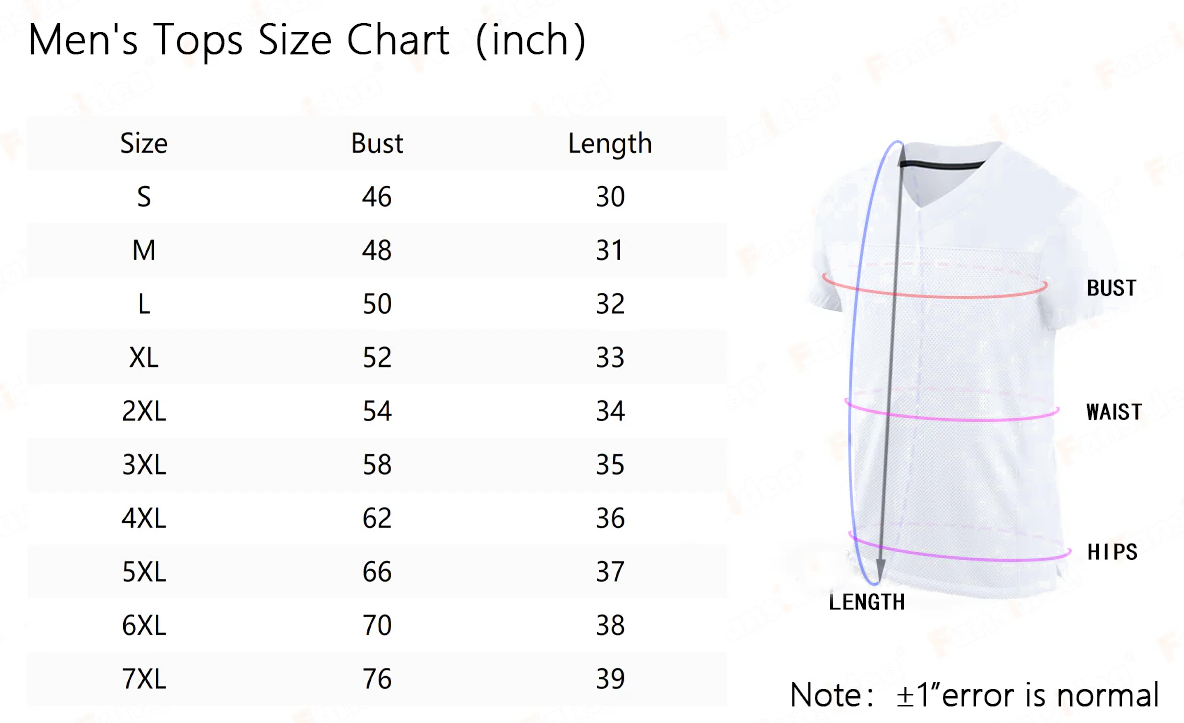Click the WAIST label beside the jersey
The height and width of the screenshot is (723, 1184).
click(1114, 412)
